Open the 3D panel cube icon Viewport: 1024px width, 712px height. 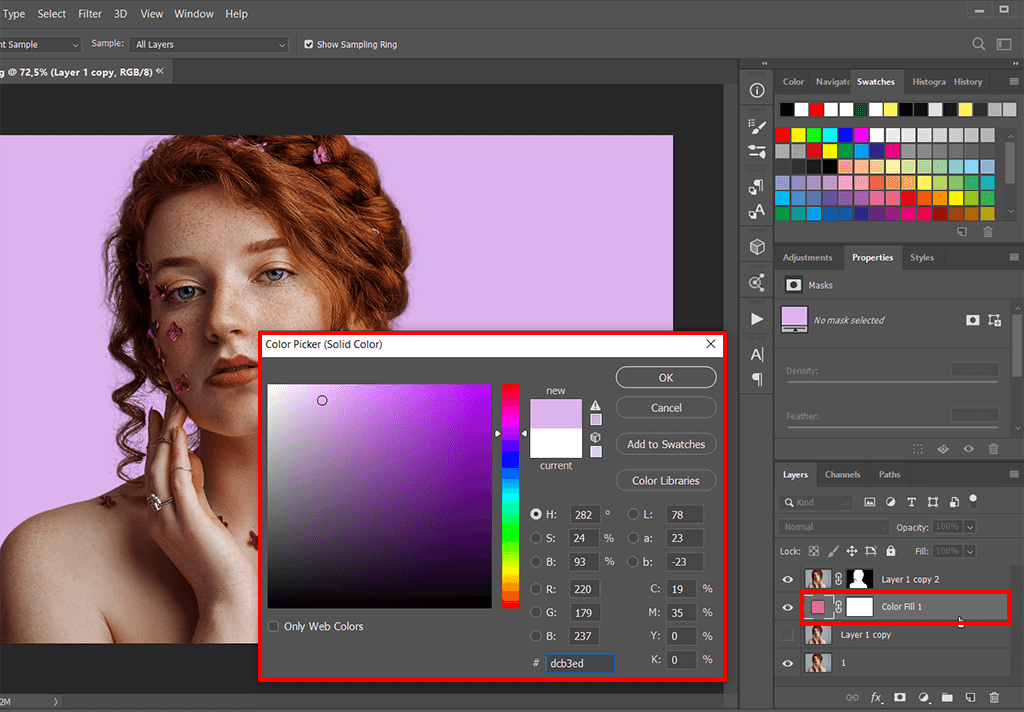point(757,246)
